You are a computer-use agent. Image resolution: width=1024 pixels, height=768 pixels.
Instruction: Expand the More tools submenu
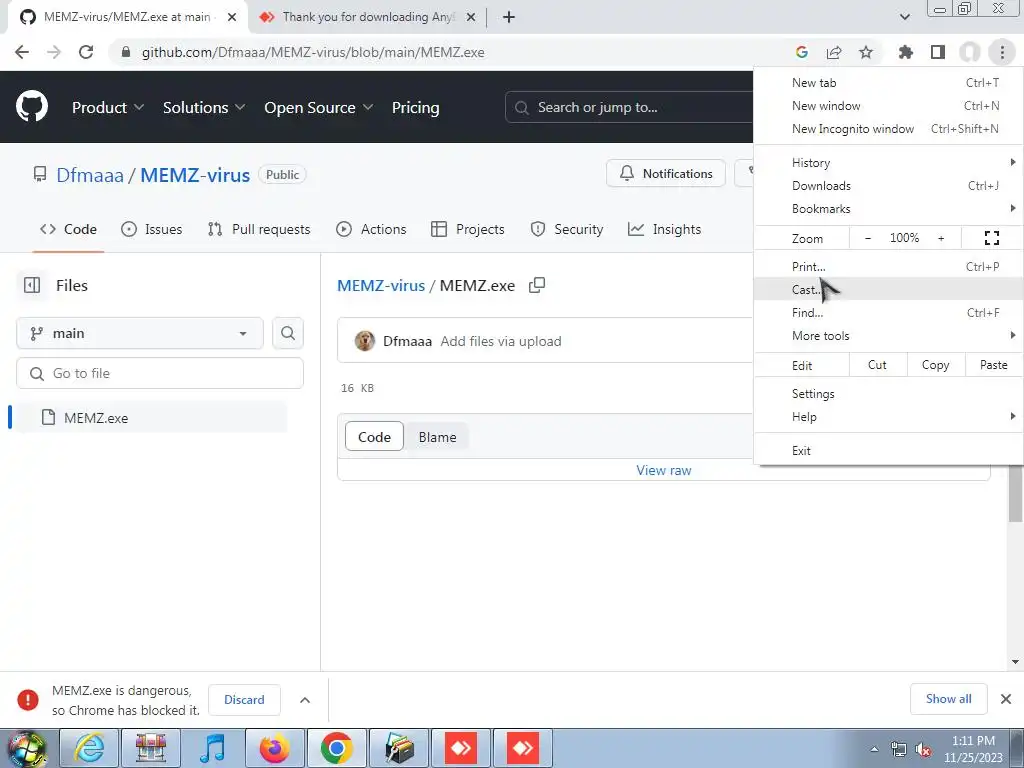click(888, 336)
